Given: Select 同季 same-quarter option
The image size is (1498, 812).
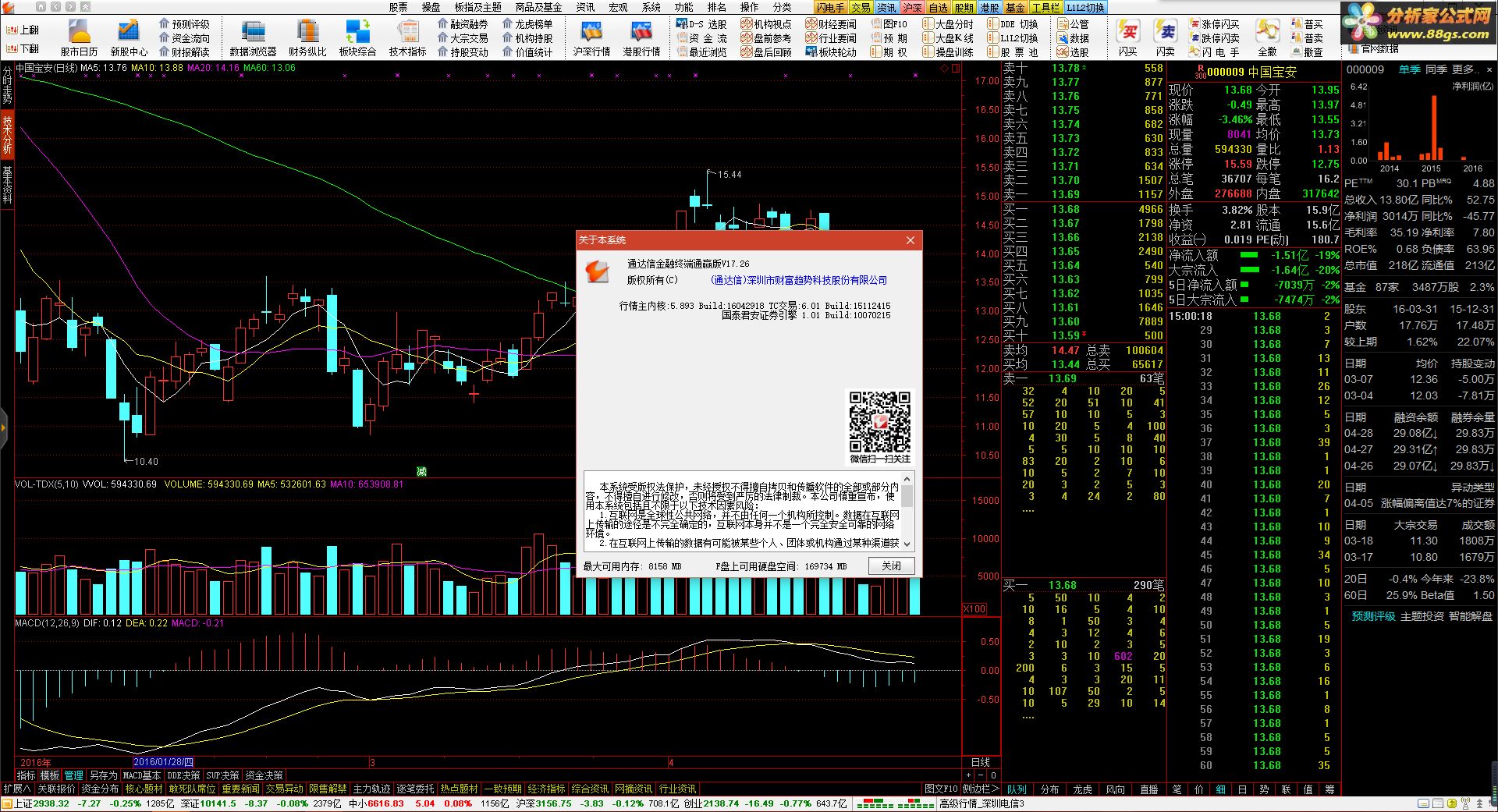Looking at the screenshot, I should [x=1436, y=69].
